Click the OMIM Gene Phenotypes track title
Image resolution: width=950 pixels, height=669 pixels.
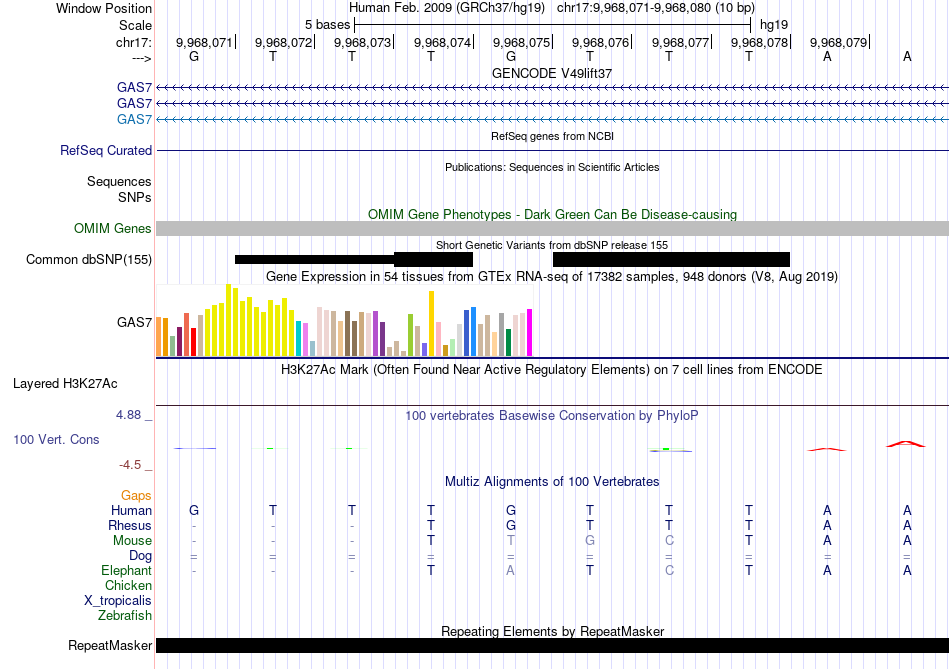[552, 215]
